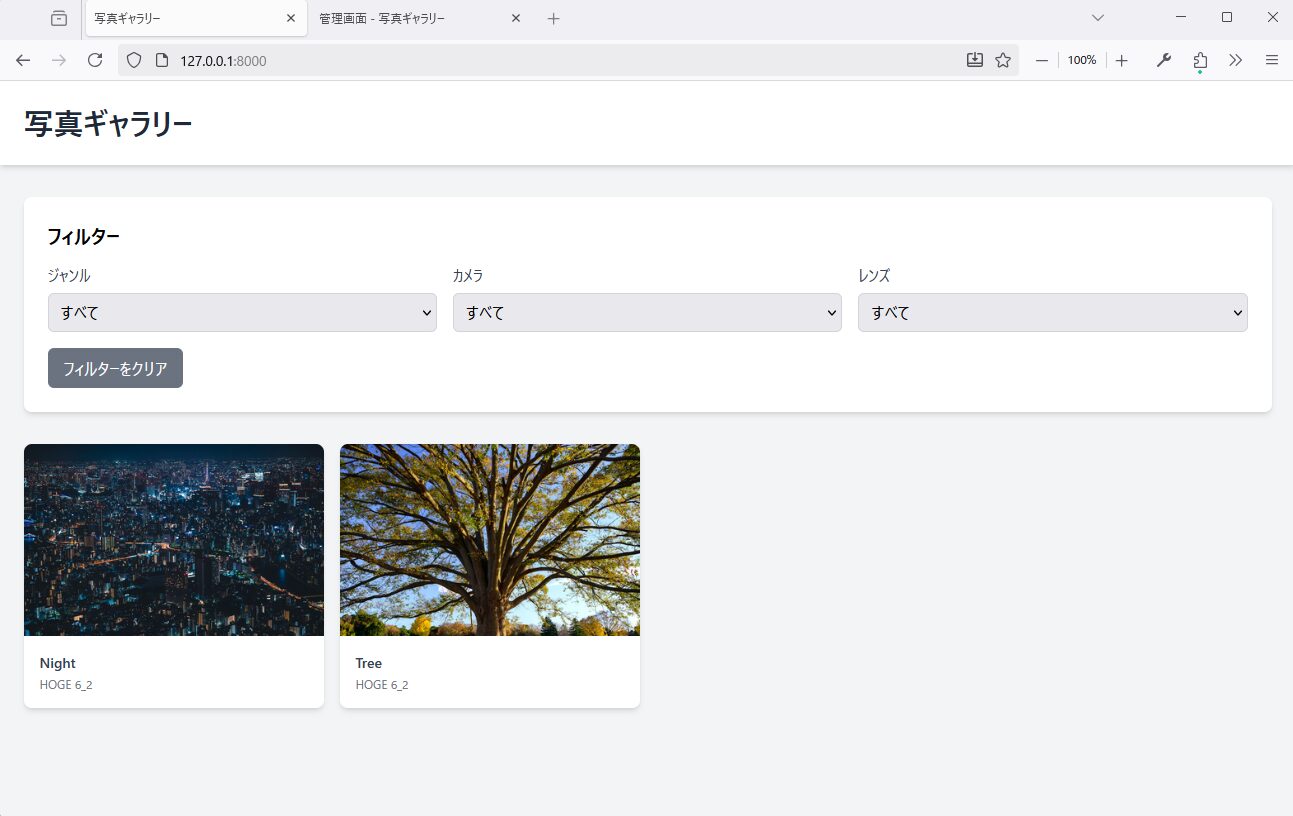
Task: Bookmark this page with the star icon
Action: [x=1003, y=60]
